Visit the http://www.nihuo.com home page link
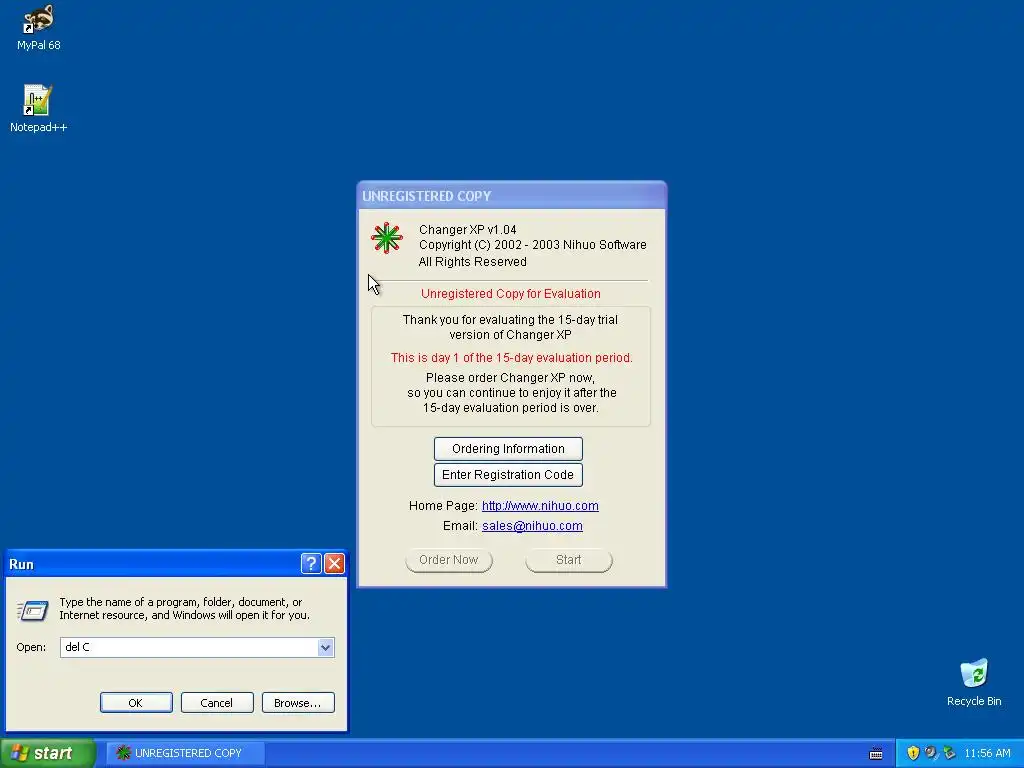This screenshot has height=768, width=1024. pyautogui.click(x=540, y=505)
